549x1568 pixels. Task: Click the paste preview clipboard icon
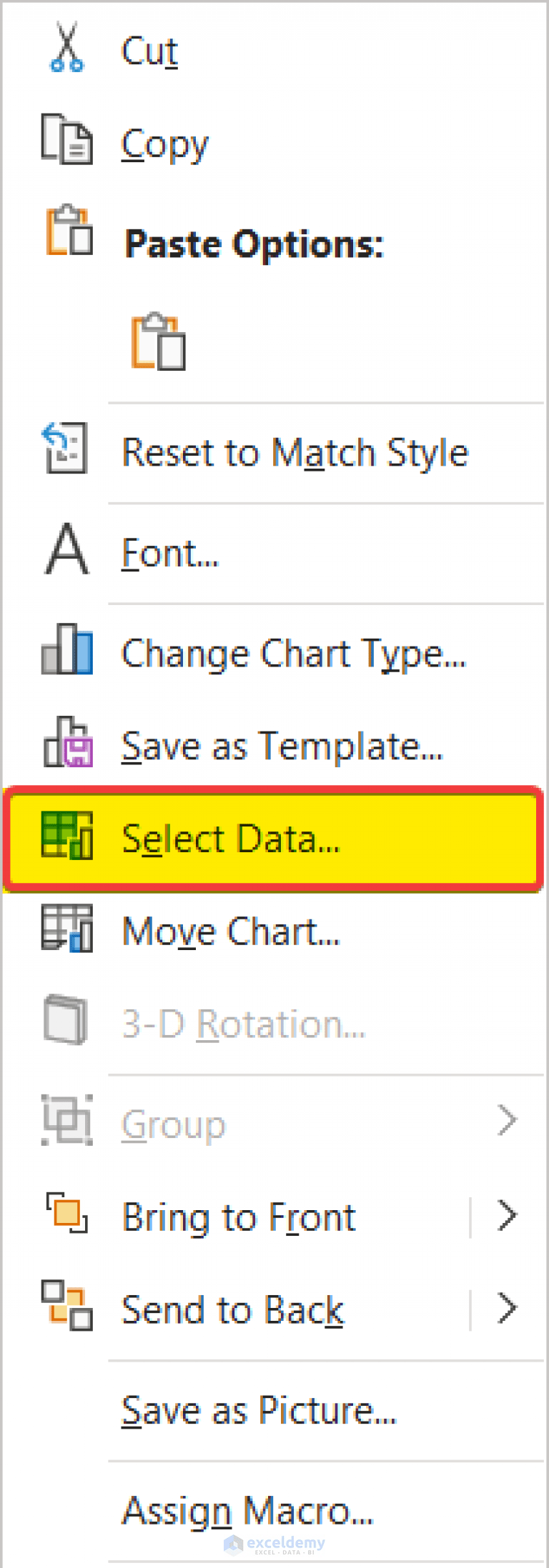tap(158, 341)
